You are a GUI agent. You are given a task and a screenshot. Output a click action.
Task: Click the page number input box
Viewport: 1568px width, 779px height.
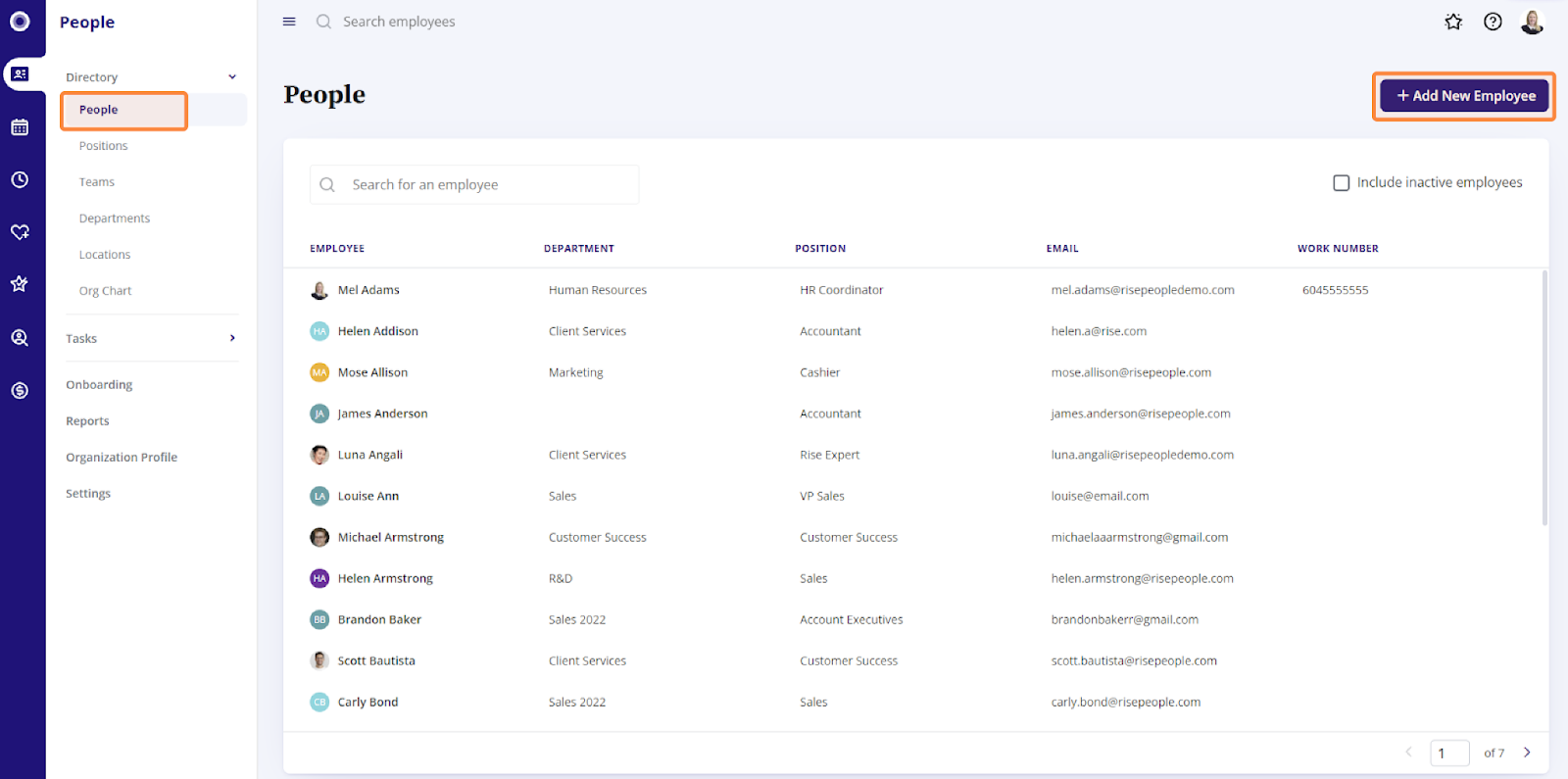point(1448,753)
